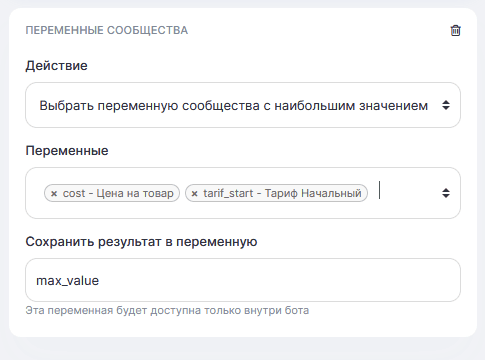Open the Действие dropdown selector
The width and height of the screenshot is (485, 360).
(243, 105)
